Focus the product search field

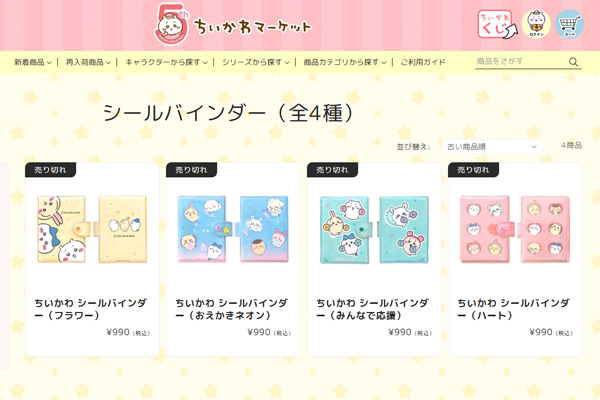[521, 62]
